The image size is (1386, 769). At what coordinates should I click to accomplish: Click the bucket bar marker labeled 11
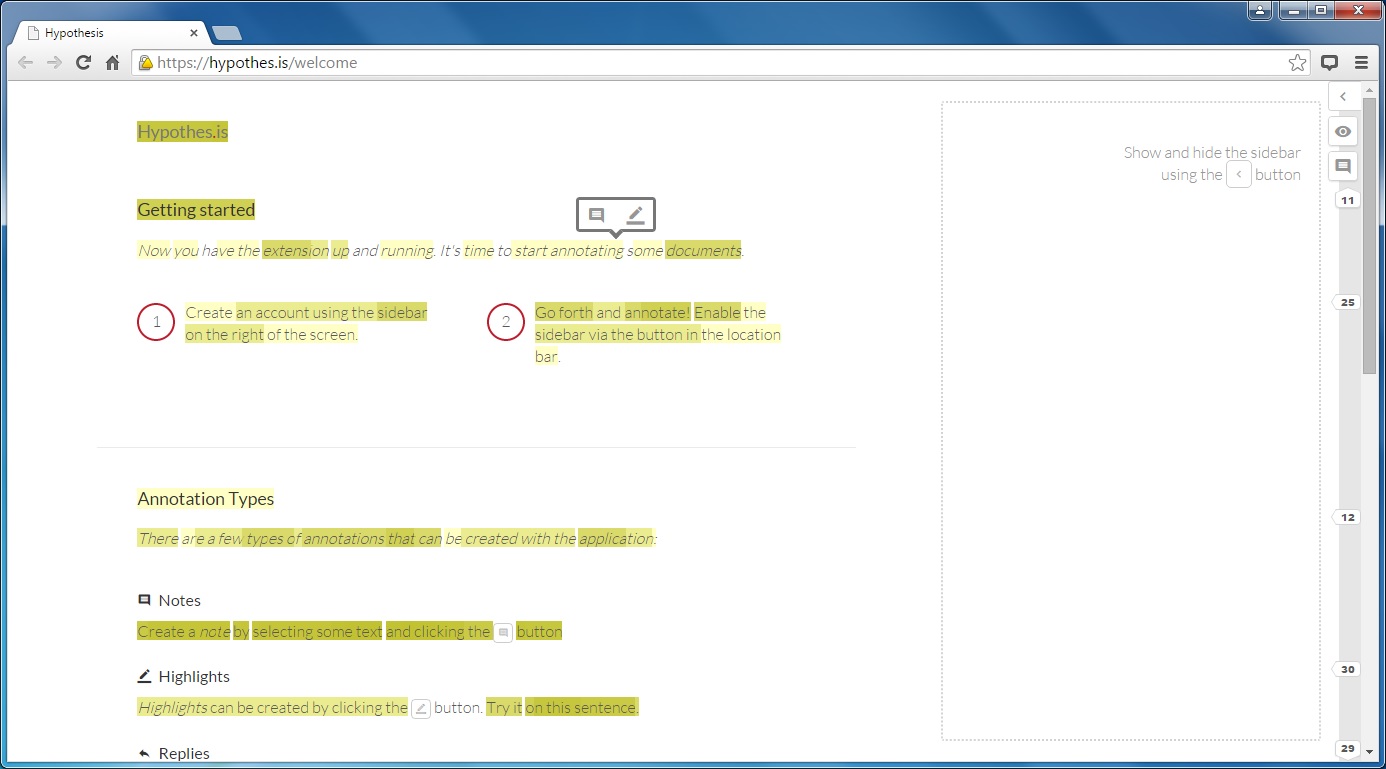pyautogui.click(x=1347, y=200)
